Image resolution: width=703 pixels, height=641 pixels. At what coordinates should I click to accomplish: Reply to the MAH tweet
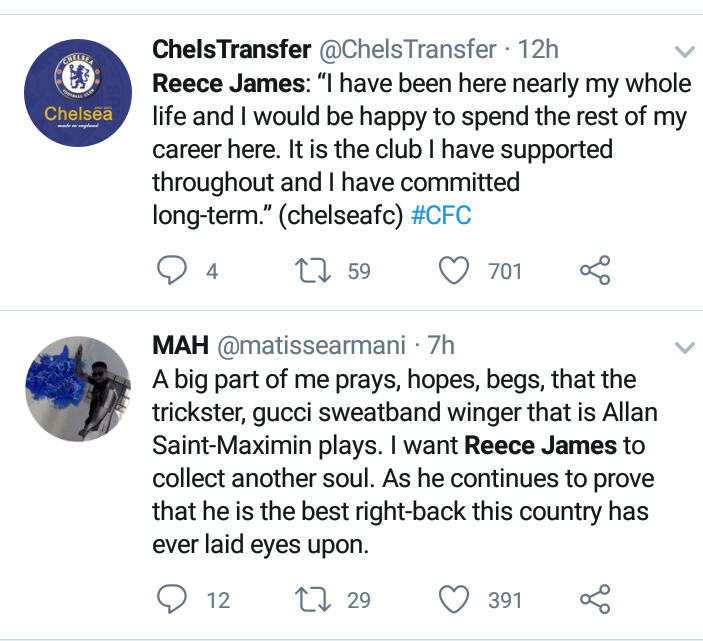click(x=173, y=599)
